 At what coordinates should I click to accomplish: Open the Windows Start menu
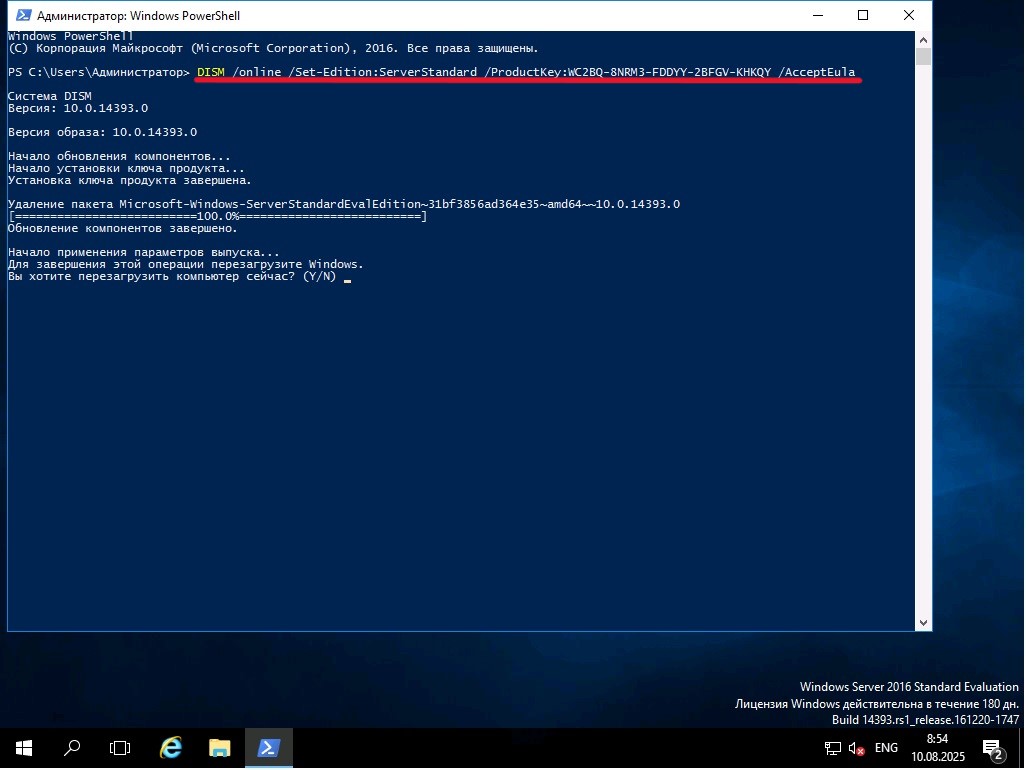pos(24,748)
